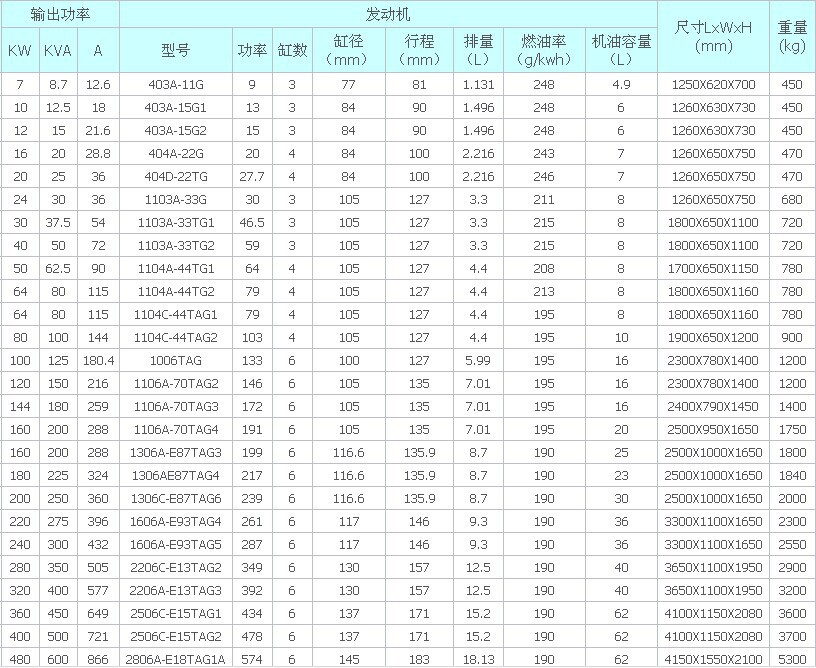Select model cell 2206A-E13TAG3
The height and width of the screenshot is (668, 816).
pyautogui.click(x=176, y=590)
